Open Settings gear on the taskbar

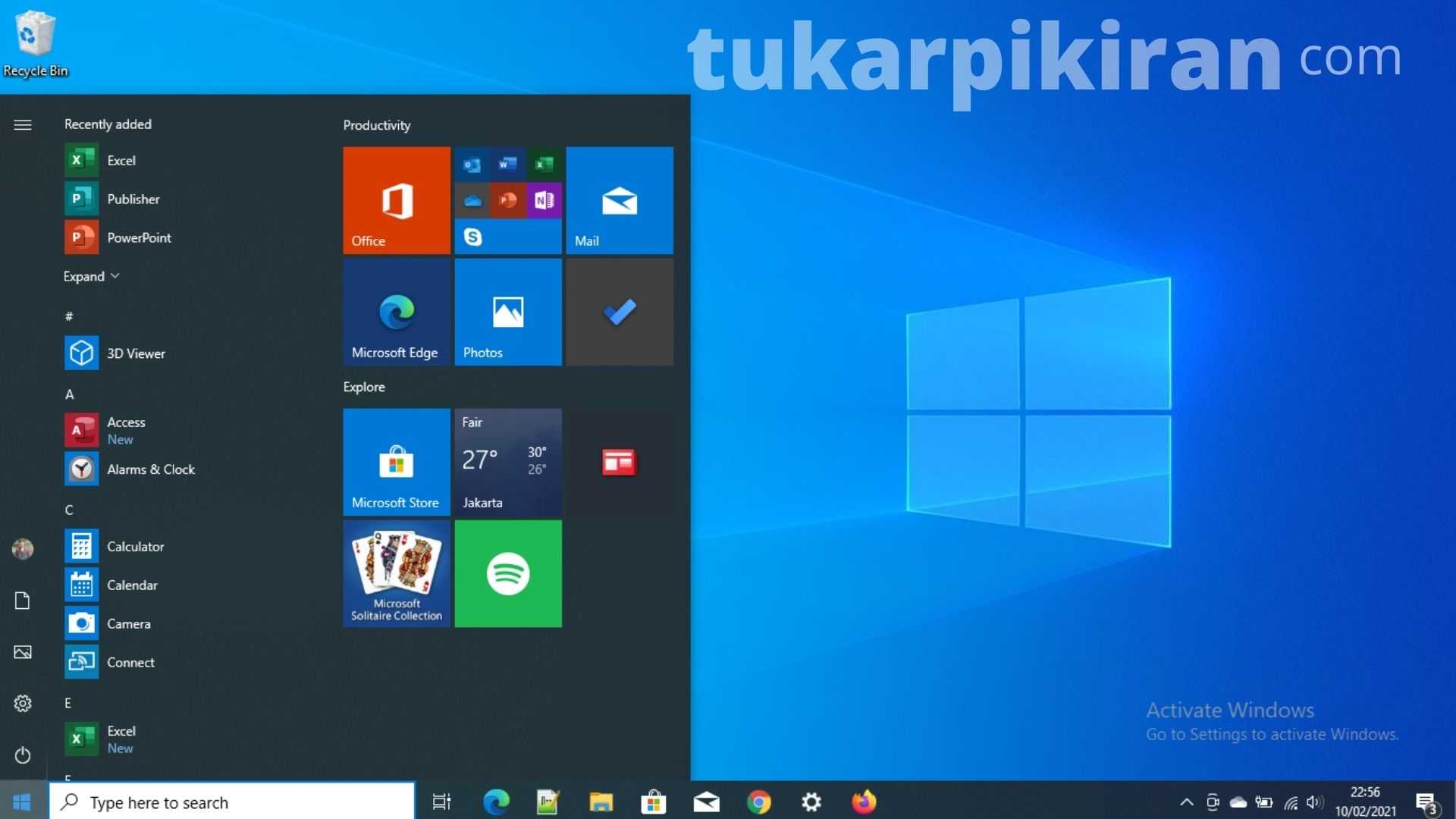[811, 802]
